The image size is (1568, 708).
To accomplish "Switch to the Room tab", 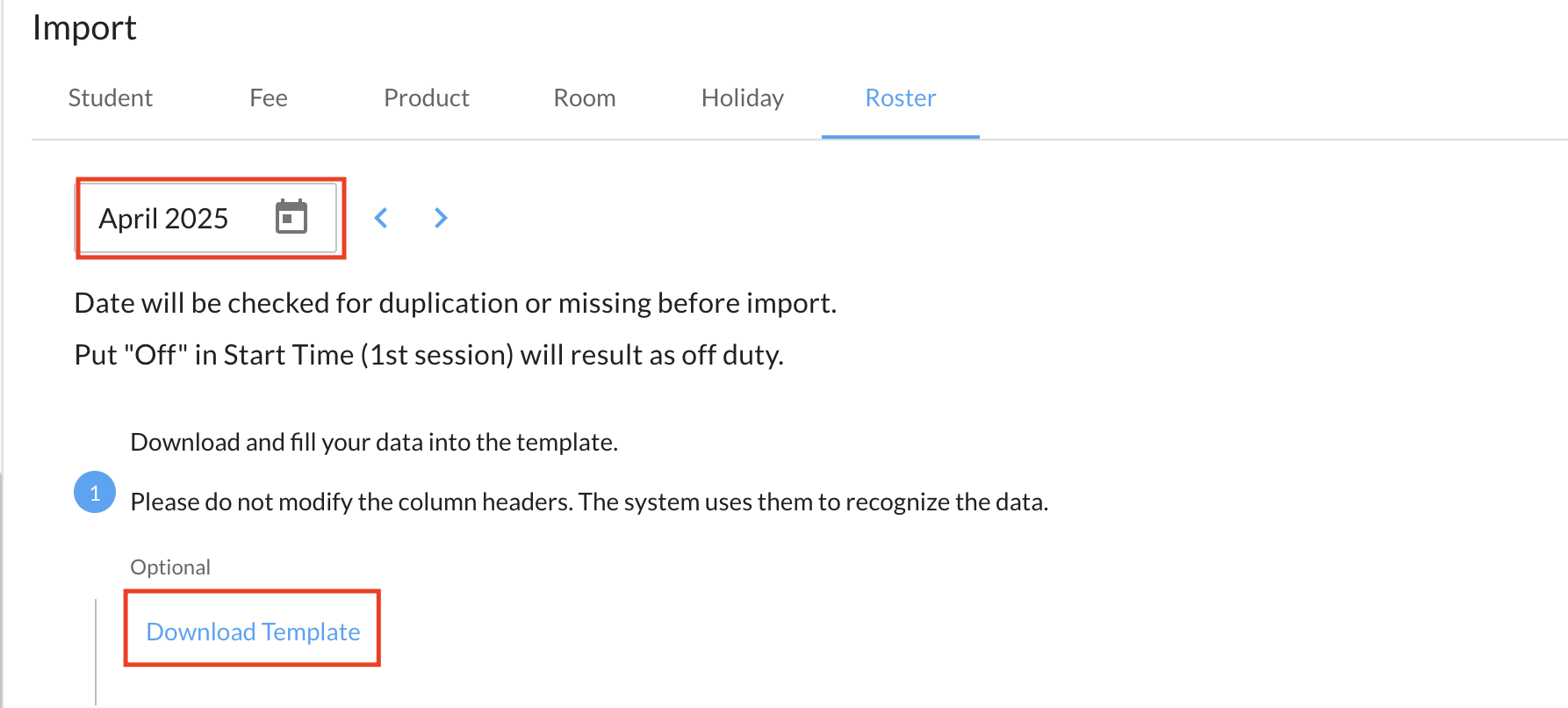I will tap(585, 98).
